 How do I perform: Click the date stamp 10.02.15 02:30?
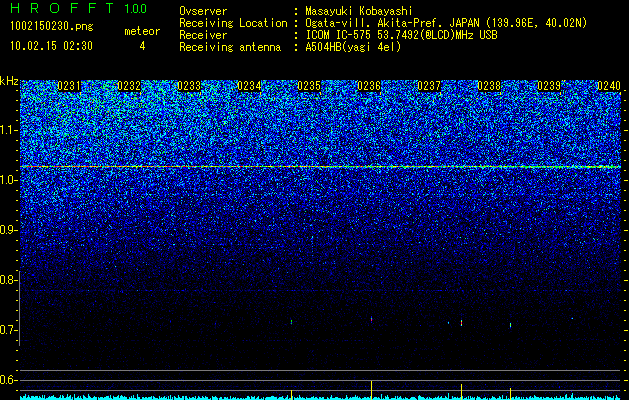(51, 46)
